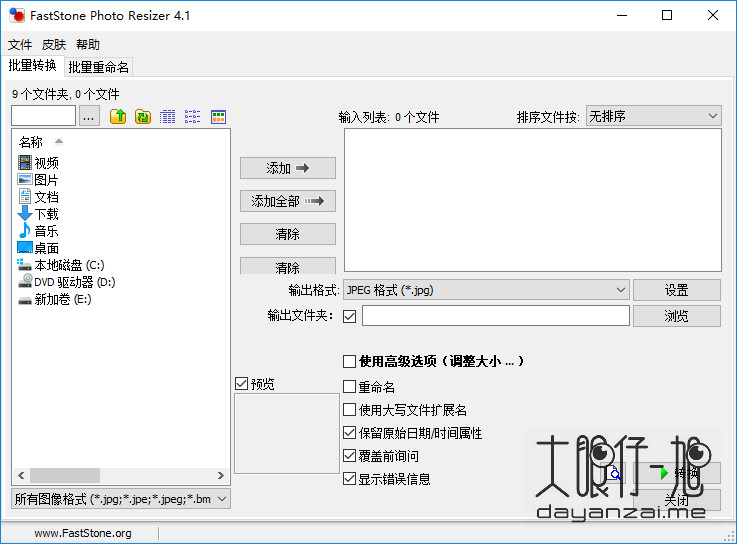Enable the 重命名 checkbox
This screenshot has height=544, width=737.
coord(349,386)
